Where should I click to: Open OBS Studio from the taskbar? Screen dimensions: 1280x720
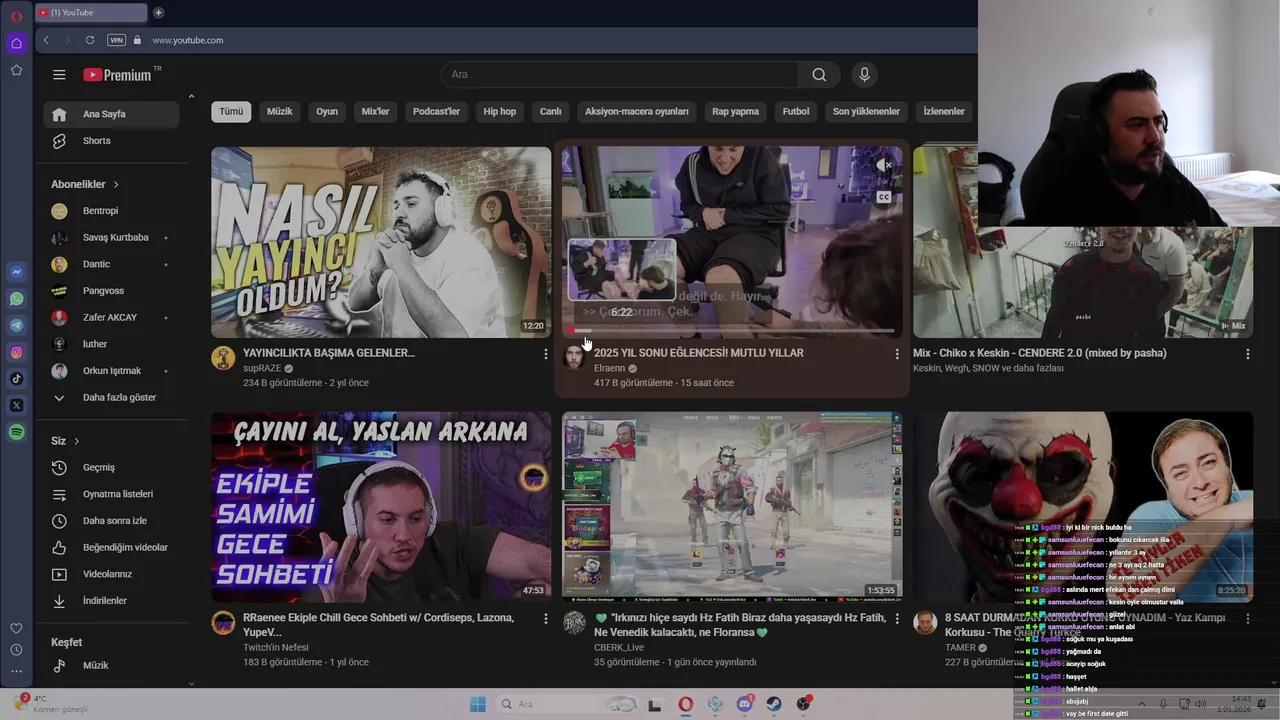[804, 704]
